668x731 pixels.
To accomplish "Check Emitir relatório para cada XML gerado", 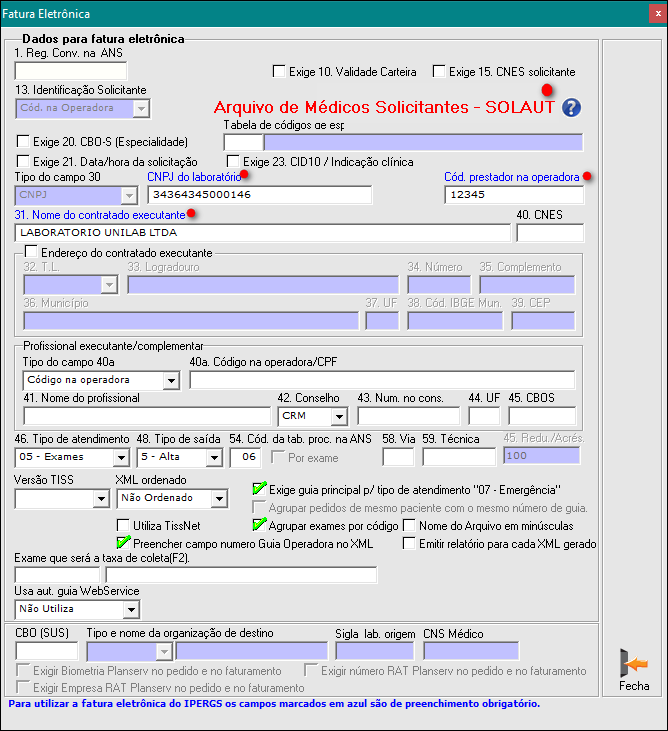I will (409, 543).
